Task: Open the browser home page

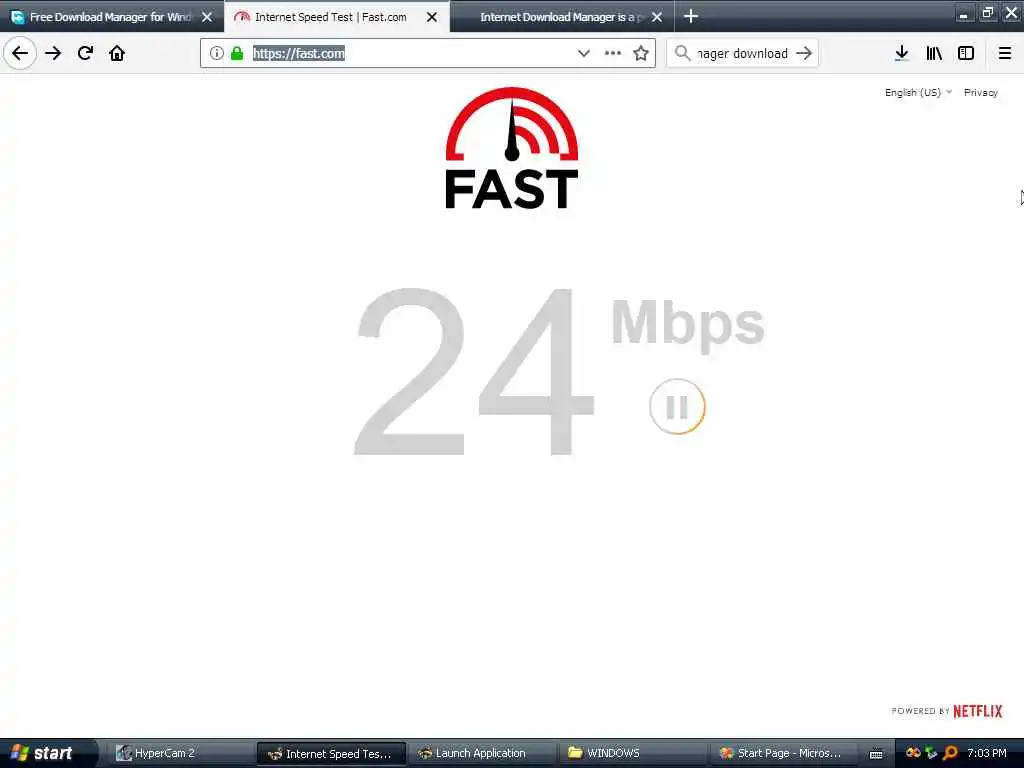Action: pyautogui.click(x=117, y=53)
